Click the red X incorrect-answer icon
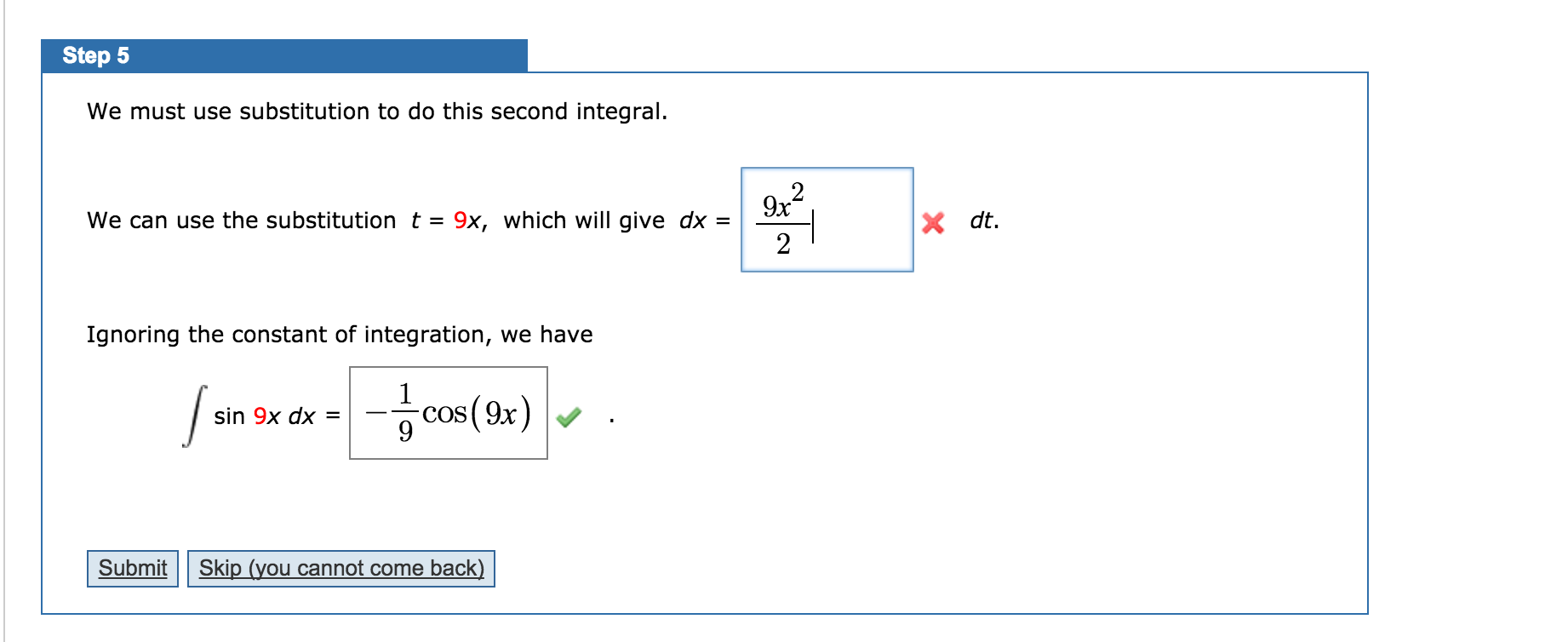Image resolution: width=1568 pixels, height=642 pixels. [933, 223]
